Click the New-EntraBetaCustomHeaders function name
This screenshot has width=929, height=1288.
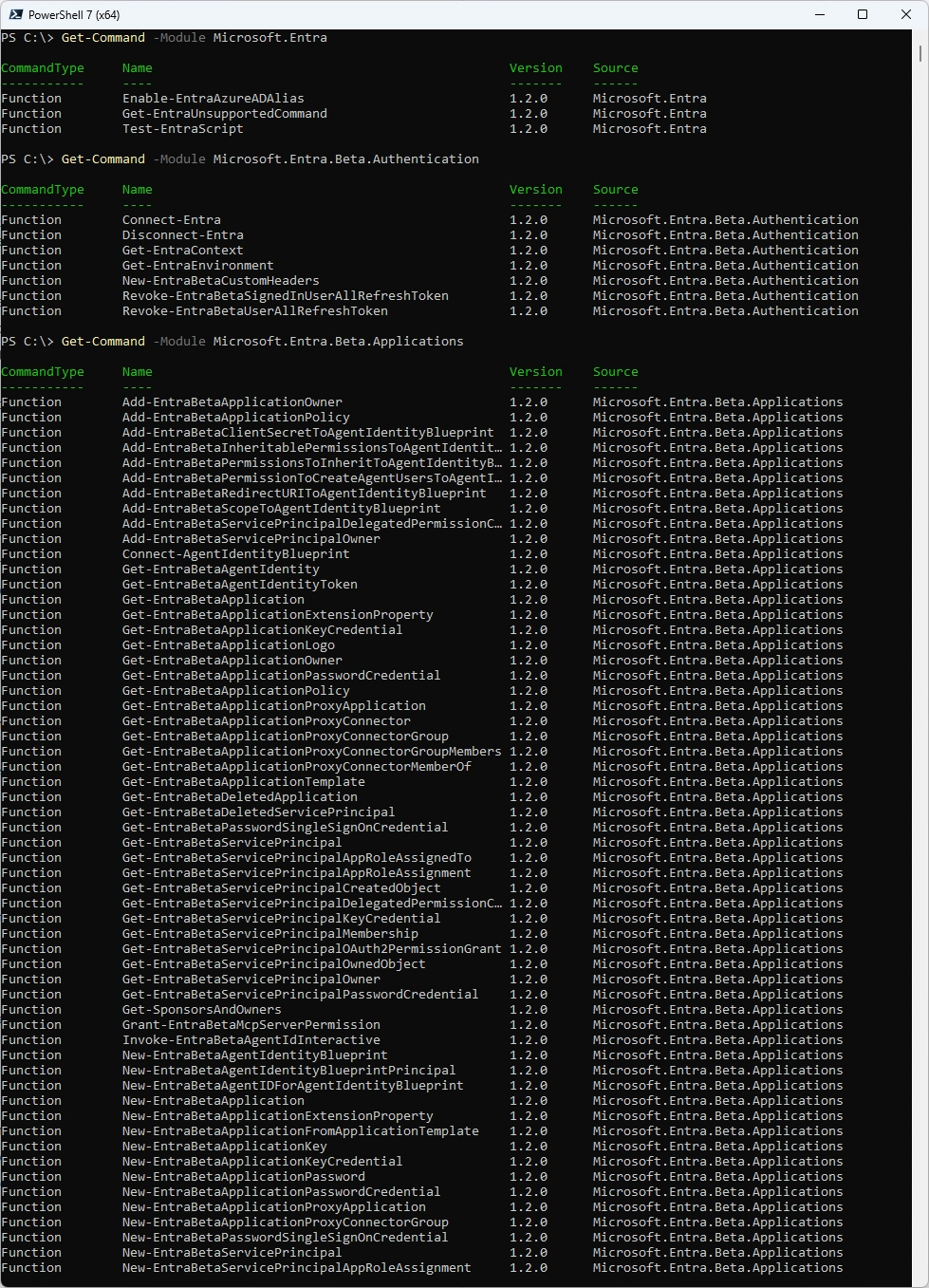click(220, 281)
